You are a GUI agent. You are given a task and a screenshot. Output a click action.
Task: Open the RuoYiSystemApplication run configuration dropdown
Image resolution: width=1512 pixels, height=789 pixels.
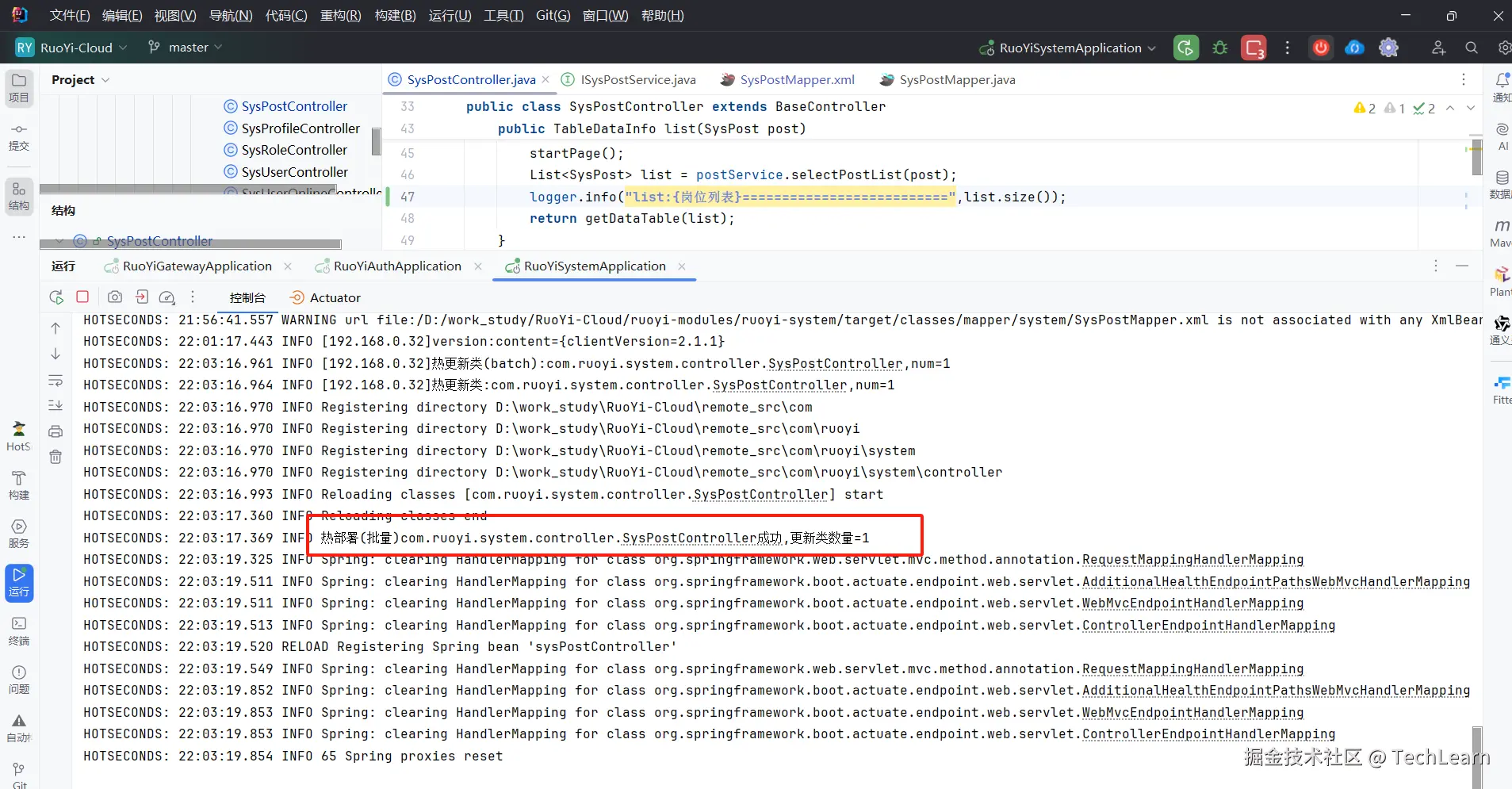[1068, 48]
